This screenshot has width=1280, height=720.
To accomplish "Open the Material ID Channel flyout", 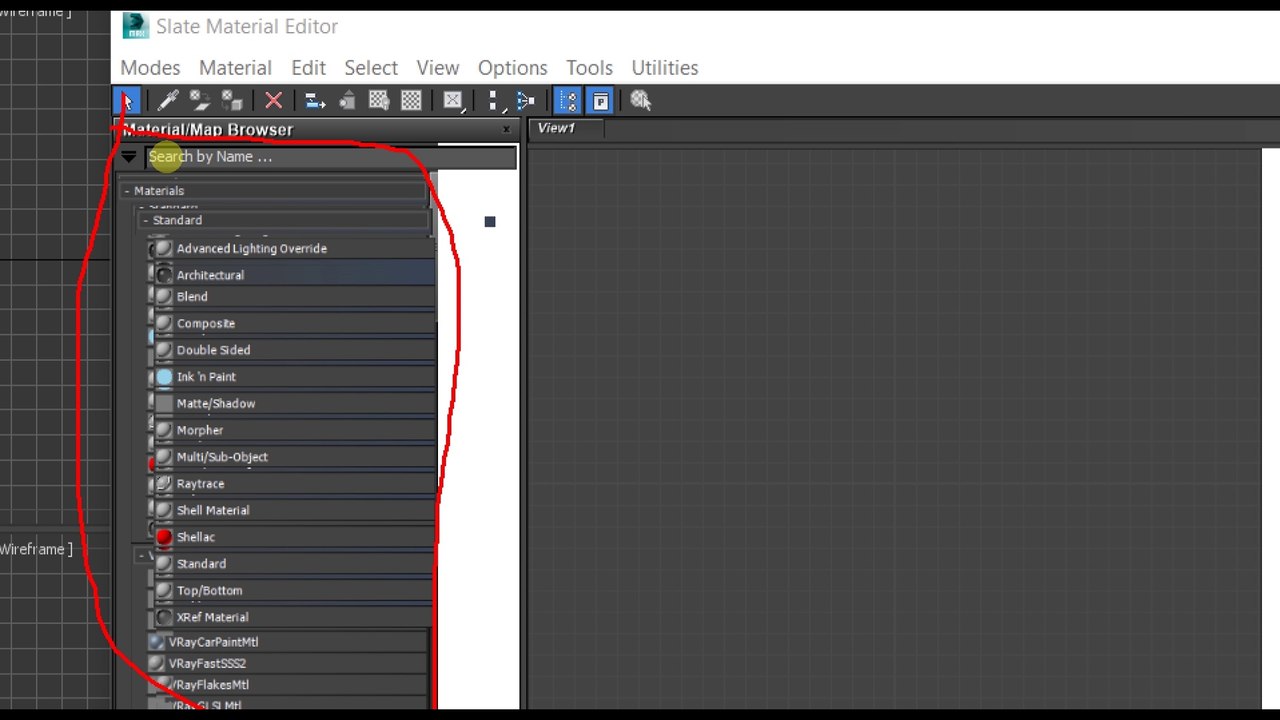I will pos(453,101).
